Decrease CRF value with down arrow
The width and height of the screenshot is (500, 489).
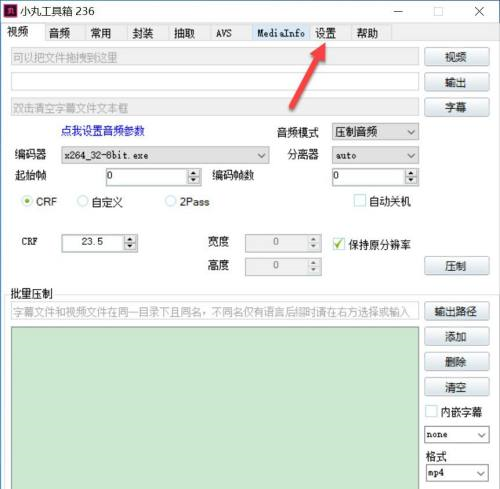(130, 247)
